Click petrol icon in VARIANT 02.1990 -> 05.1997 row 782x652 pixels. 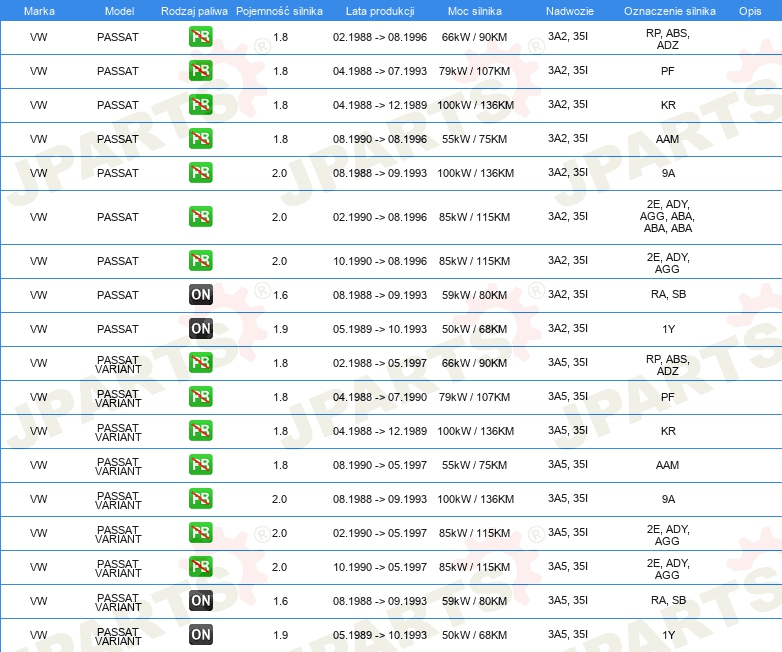[x=200, y=532]
